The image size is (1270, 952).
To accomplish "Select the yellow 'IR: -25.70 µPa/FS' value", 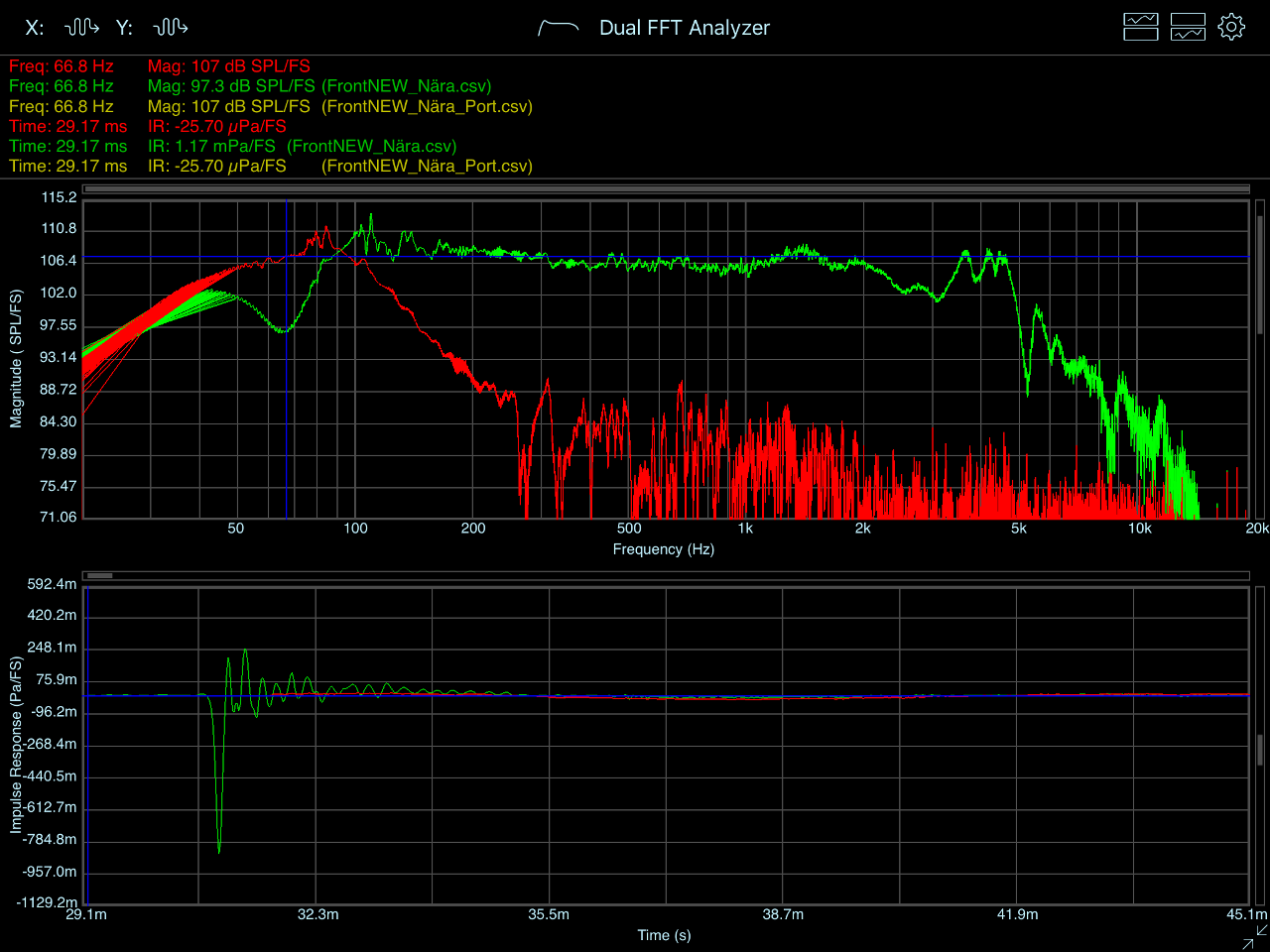I will pos(217,166).
